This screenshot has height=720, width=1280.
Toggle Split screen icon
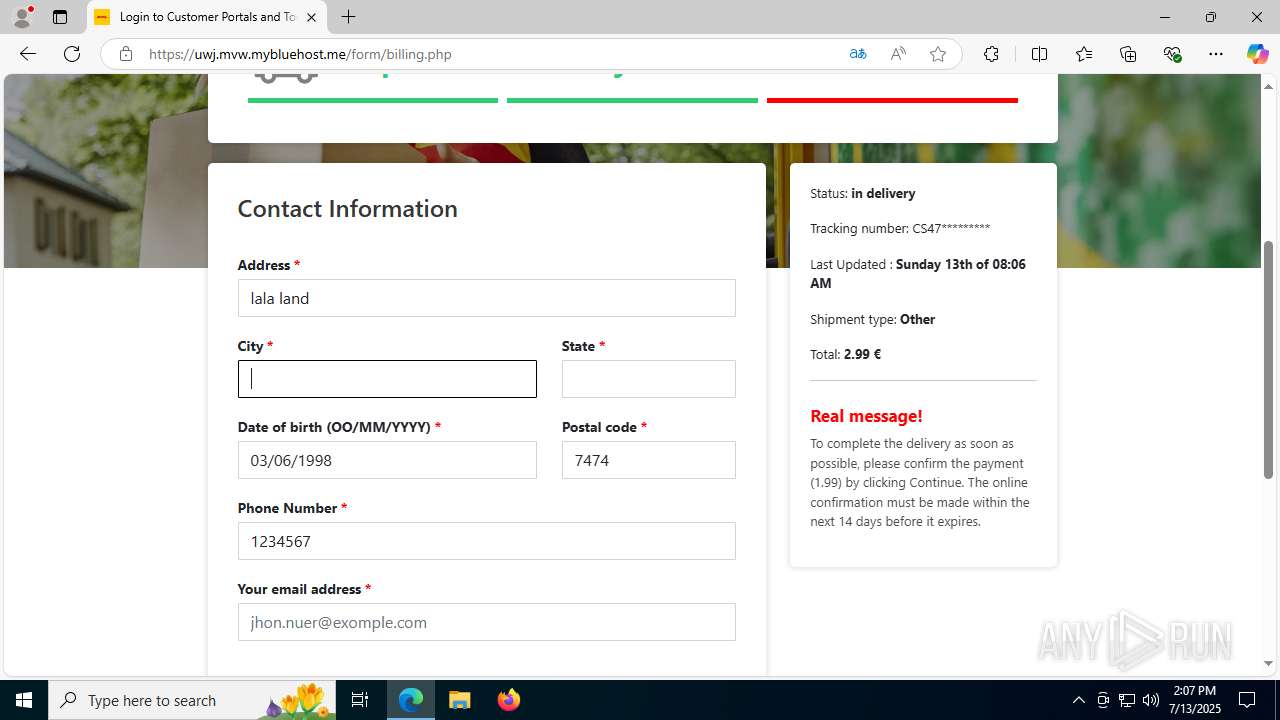pos(1039,54)
